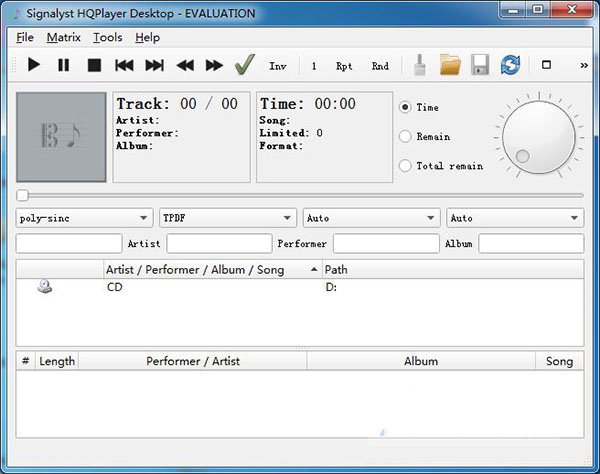
Task: Click the volume knob dial
Action: [x=539, y=137]
